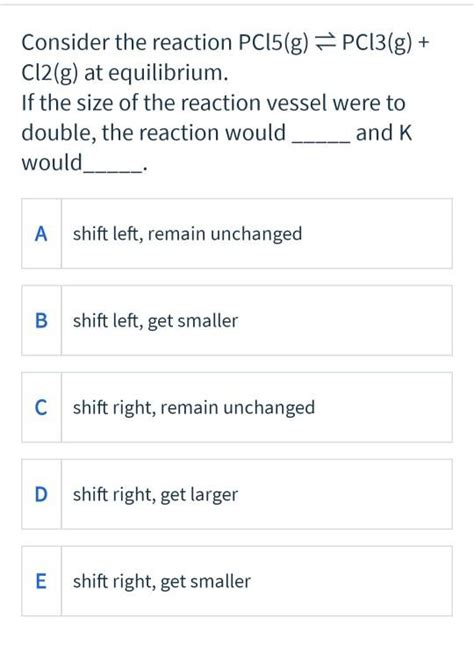Viewport: 474px width, 660px height.
Task: Click the 'Cl2(g) at equilibrium' line
Action: [x=125, y=73]
